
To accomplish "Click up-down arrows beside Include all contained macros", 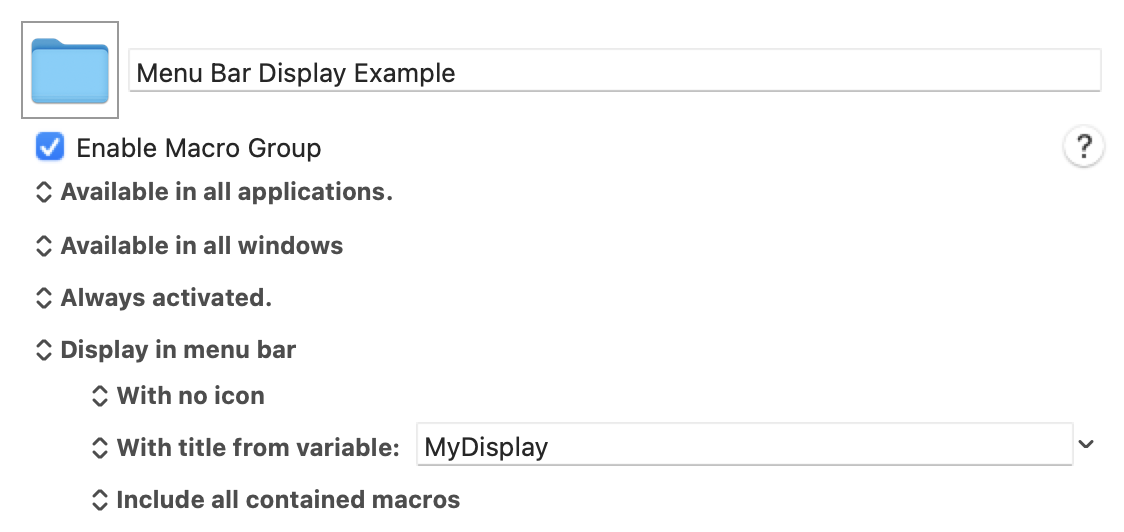I will pyautogui.click(x=100, y=500).
